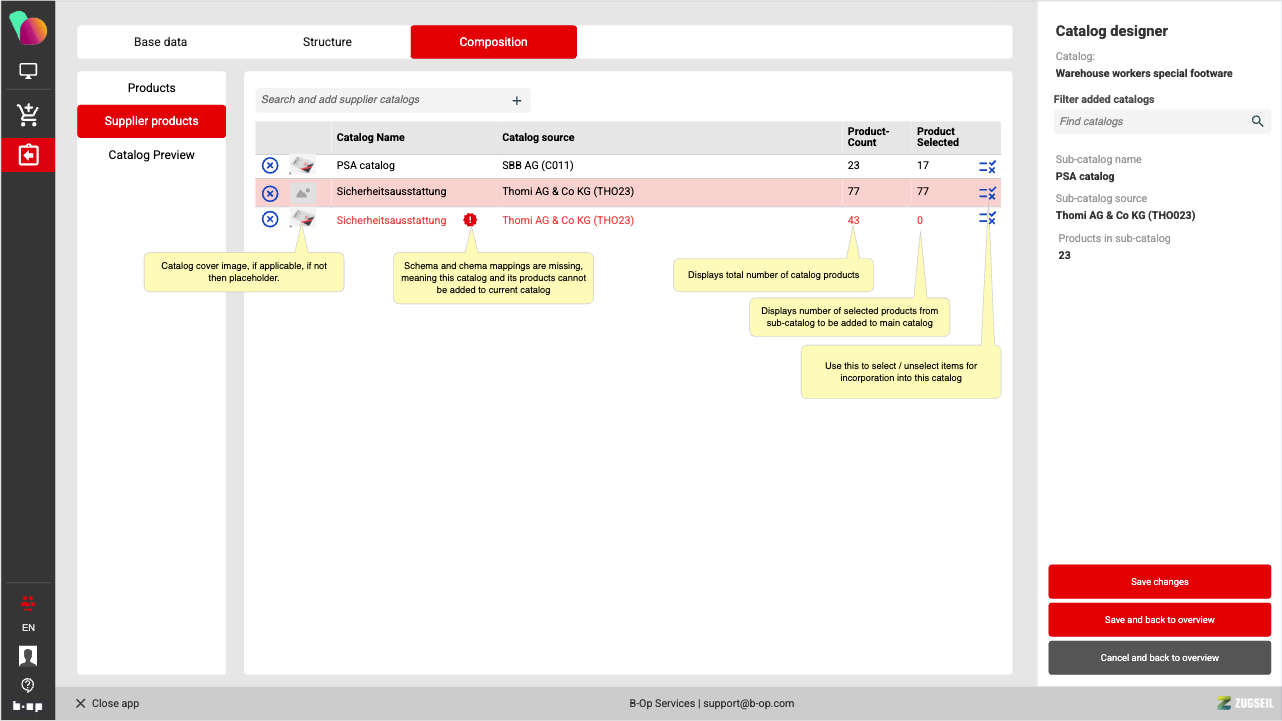Click plus icon to add supplier catalog
1282x721 pixels.
click(x=517, y=100)
